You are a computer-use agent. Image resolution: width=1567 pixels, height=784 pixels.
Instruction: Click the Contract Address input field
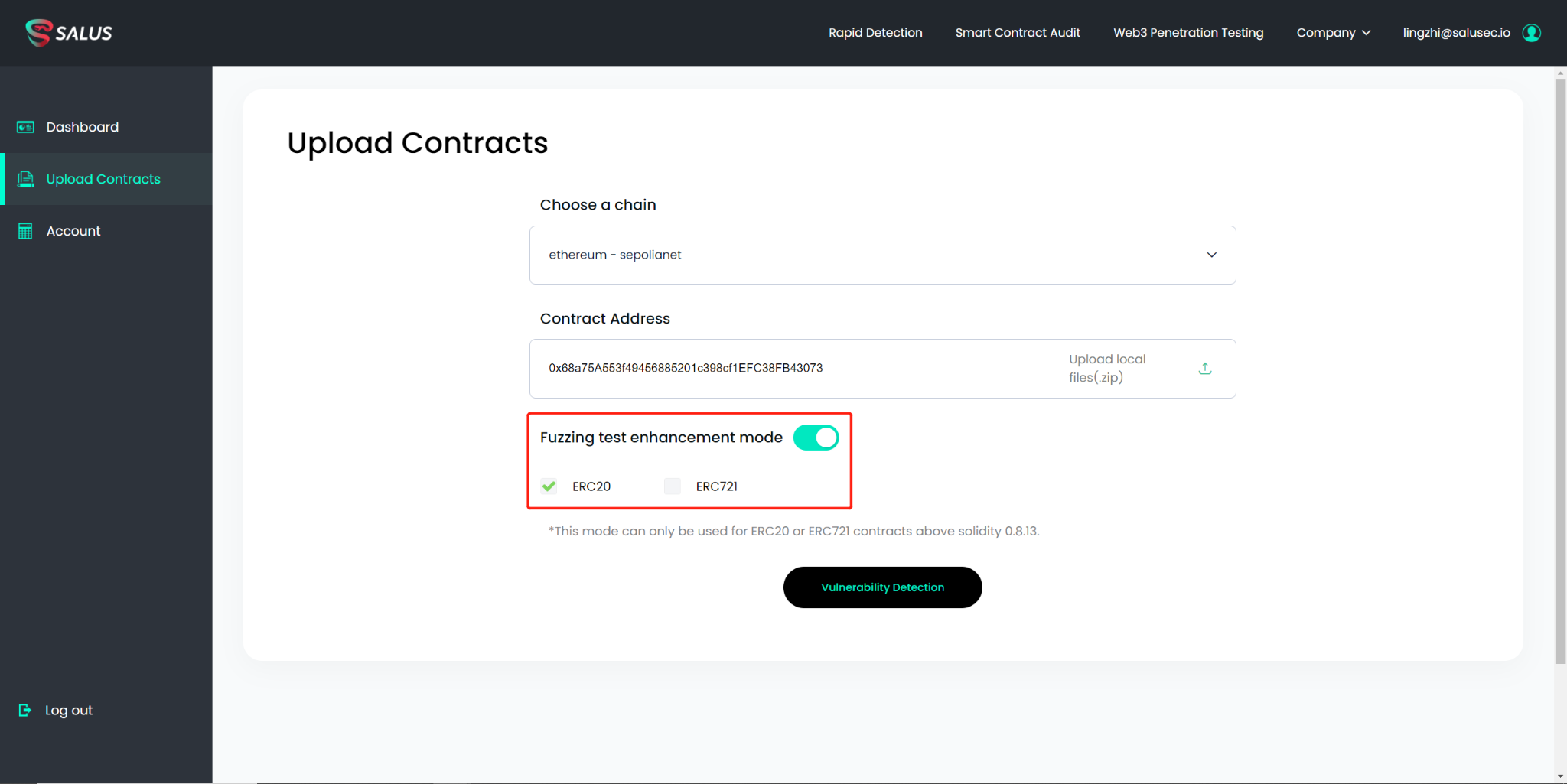(x=796, y=369)
